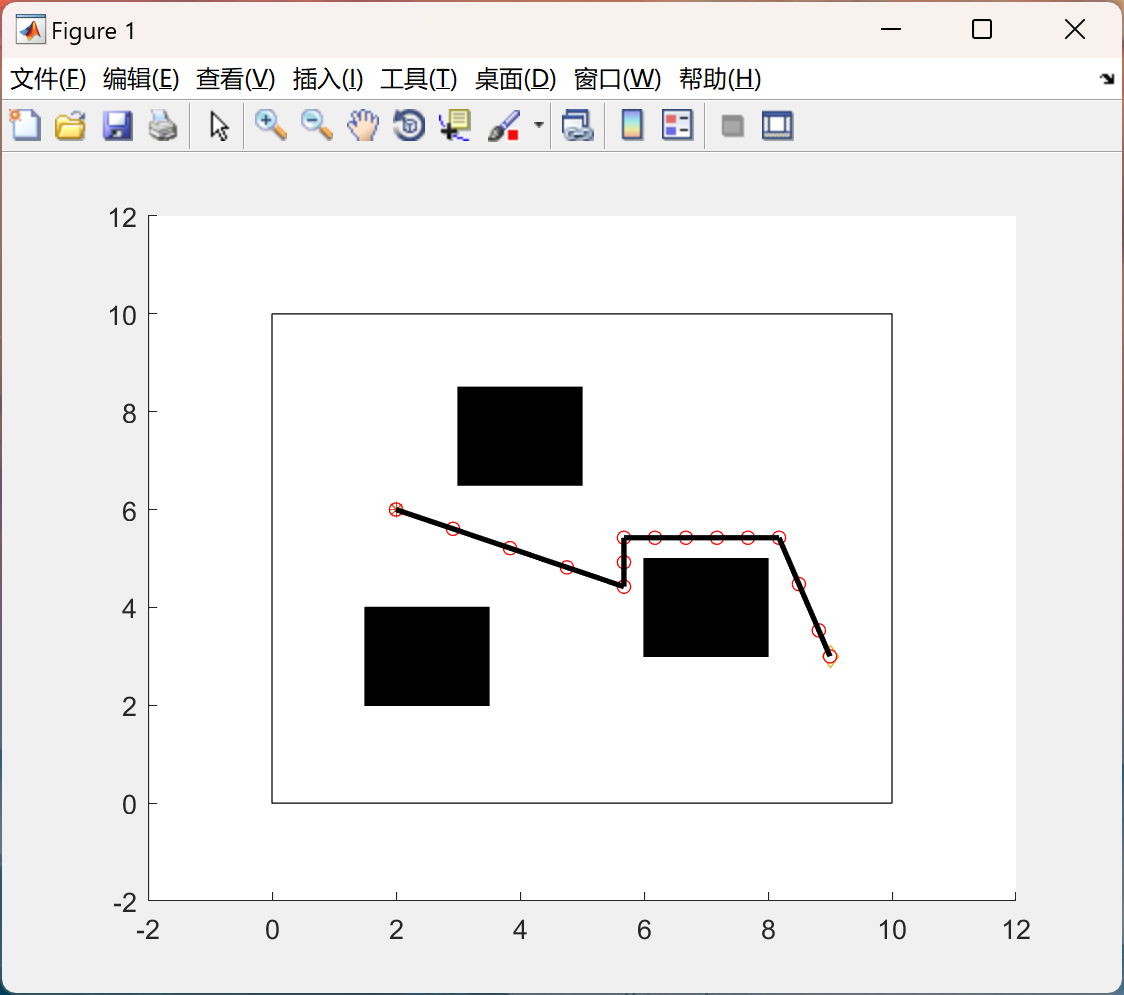Insert a legend with the toolbar icon
Viewport: 1124px width, 995px height.
(x=677, y=125)
